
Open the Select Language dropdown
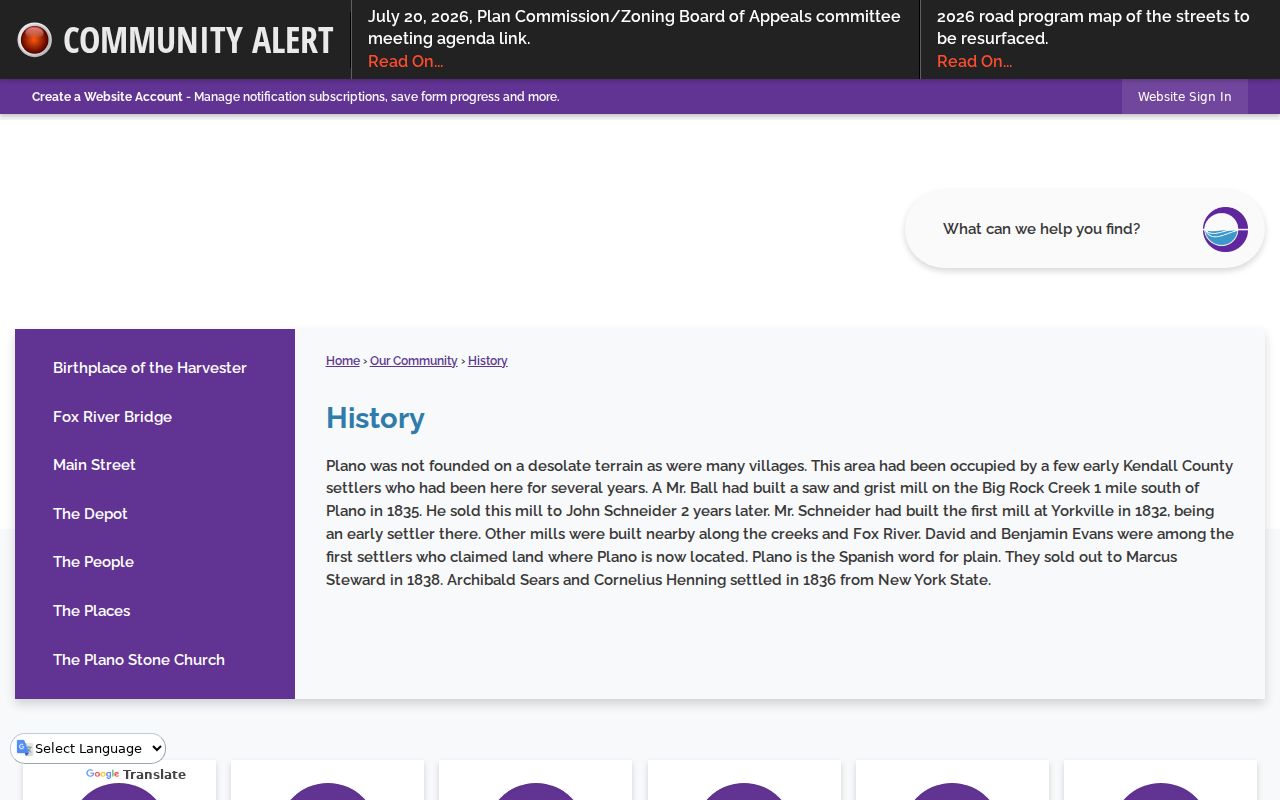pos(88,748)
